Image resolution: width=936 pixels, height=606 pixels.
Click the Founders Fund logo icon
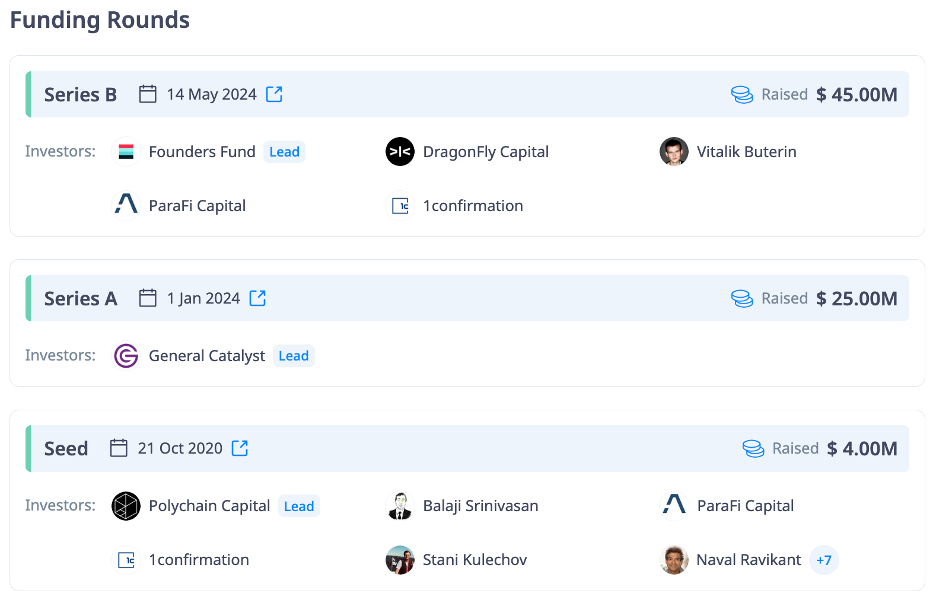[x=126, y=152]
